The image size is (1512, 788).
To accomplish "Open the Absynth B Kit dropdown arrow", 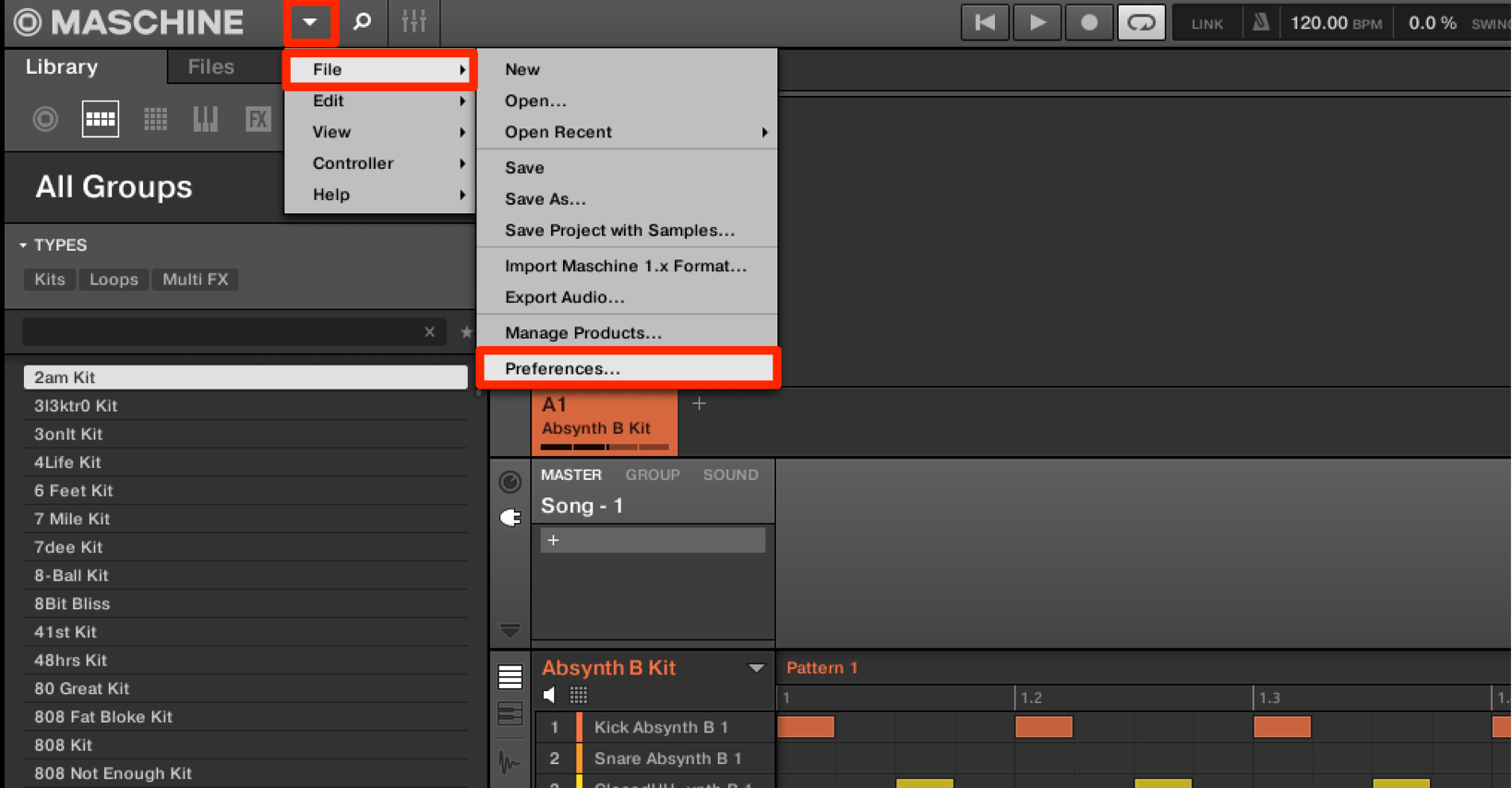I will point(756,668).
